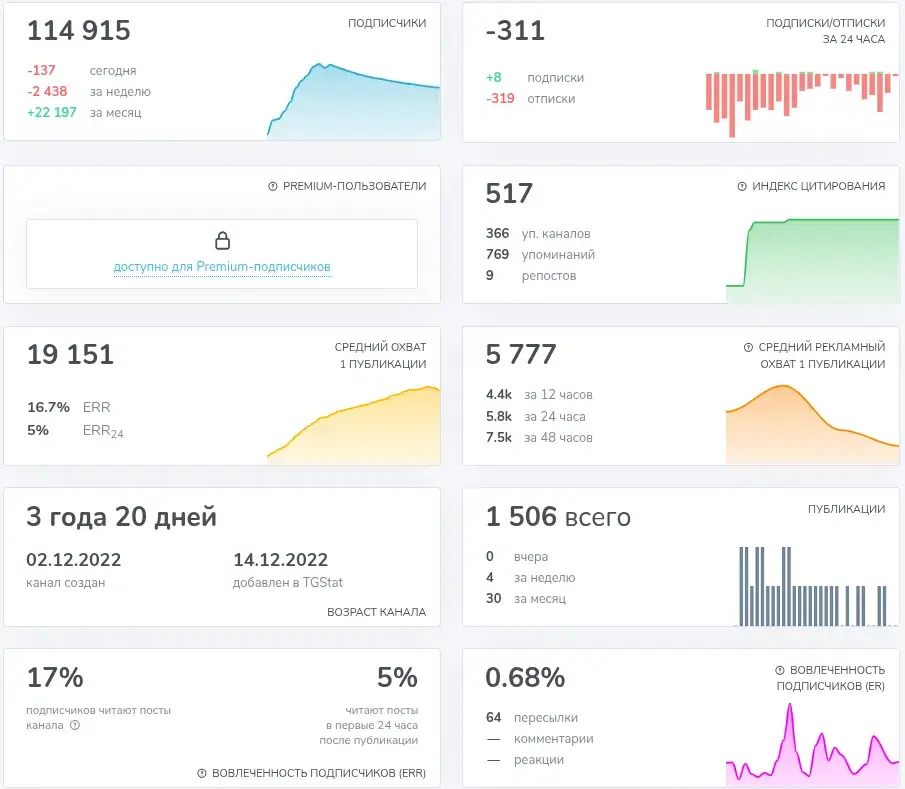Click the '4.4k за 12 часов' row
This screenshot has height=789, width=905.
pyautogui.click(x=539, y=395)
